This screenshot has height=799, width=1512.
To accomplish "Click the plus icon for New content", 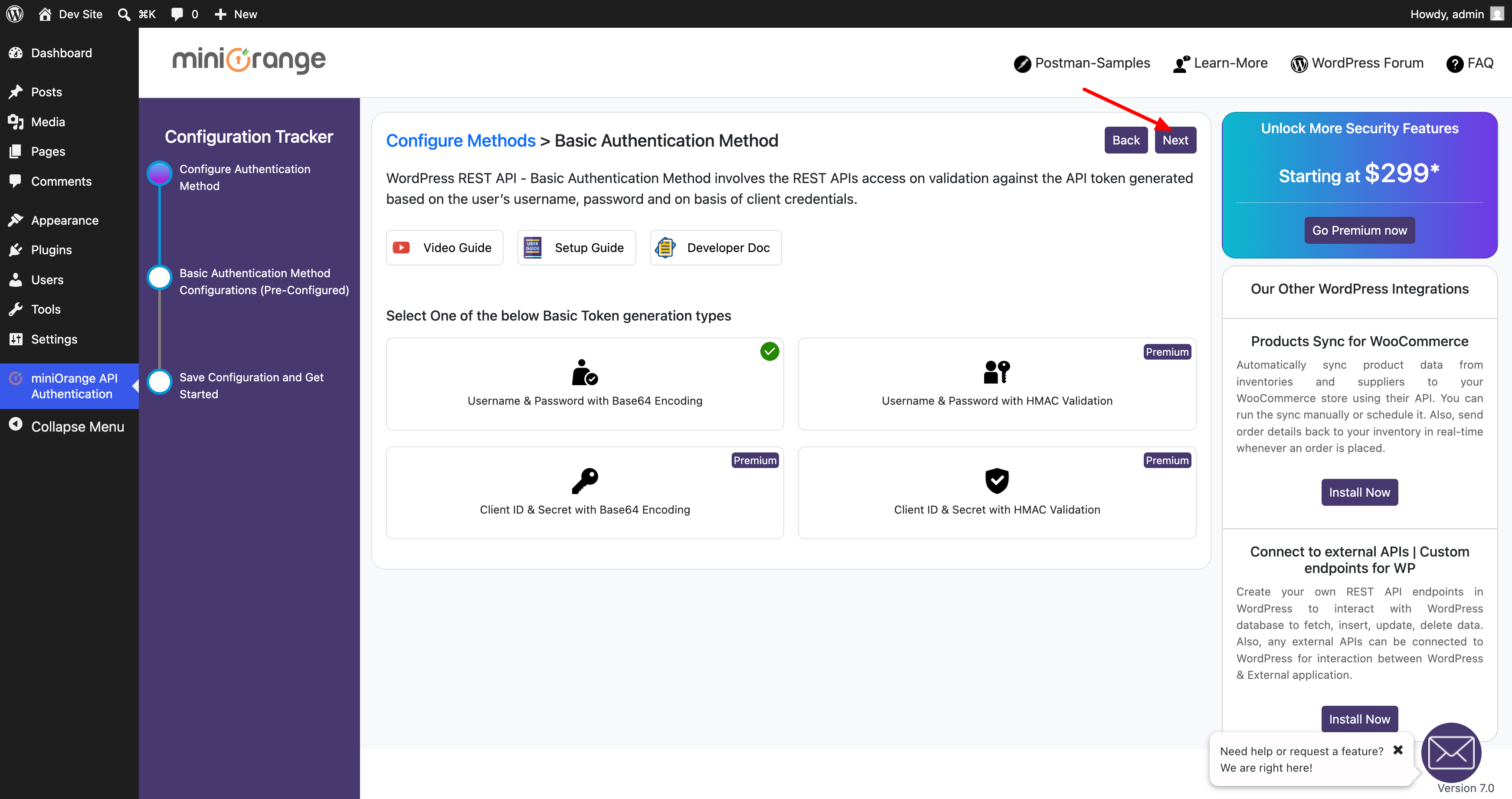I will click(221, 14).
